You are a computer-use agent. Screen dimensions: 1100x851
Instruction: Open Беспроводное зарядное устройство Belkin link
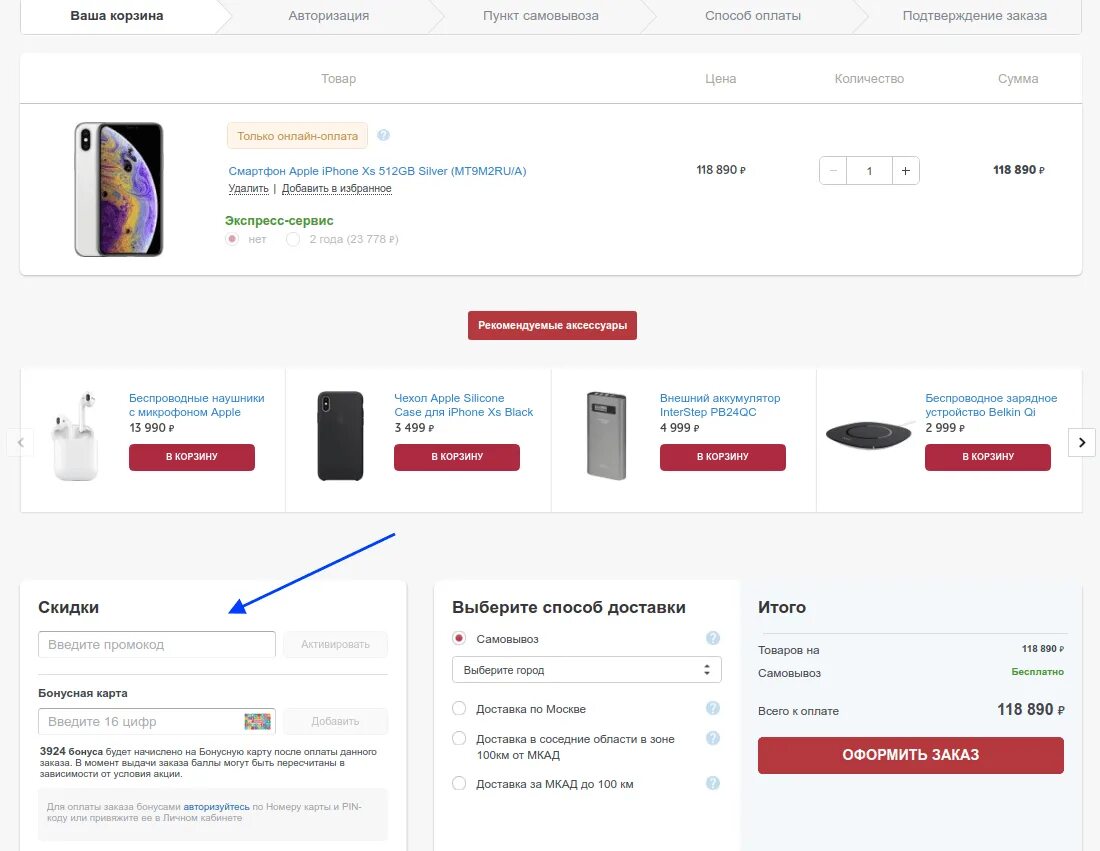(991, 405)
